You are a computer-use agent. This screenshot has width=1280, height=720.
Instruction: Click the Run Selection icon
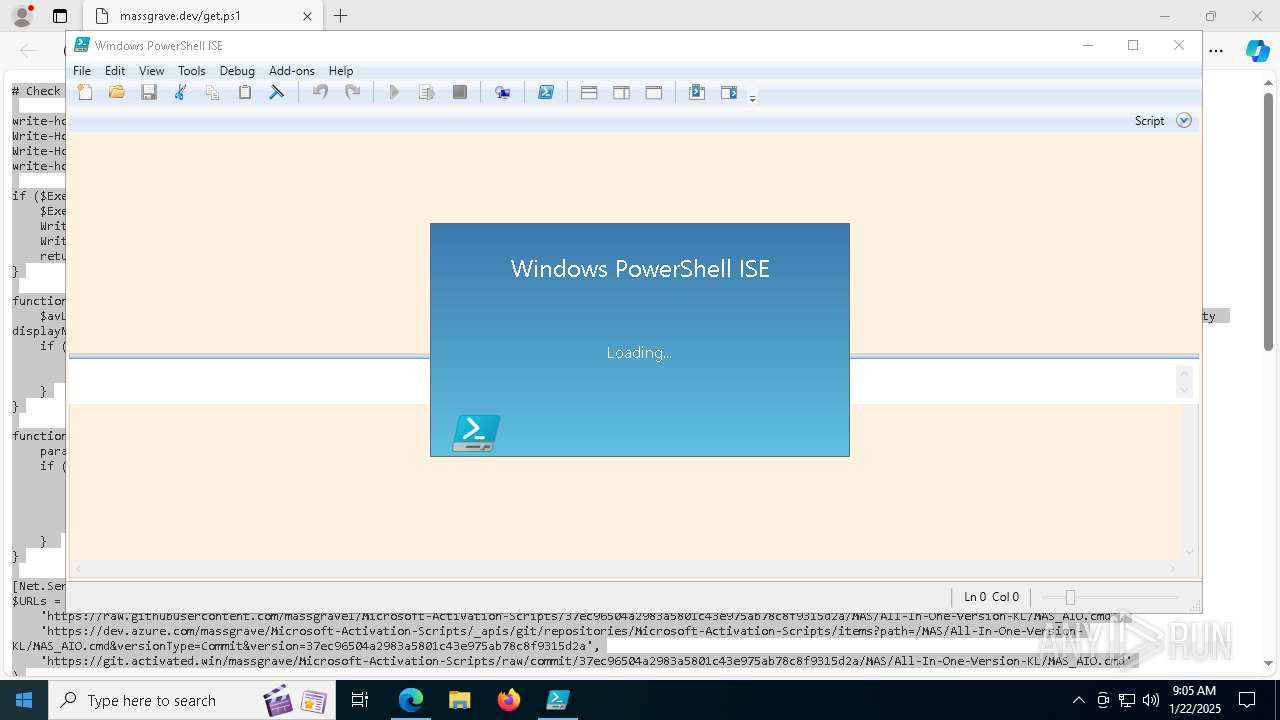click(x=427, y=93)
